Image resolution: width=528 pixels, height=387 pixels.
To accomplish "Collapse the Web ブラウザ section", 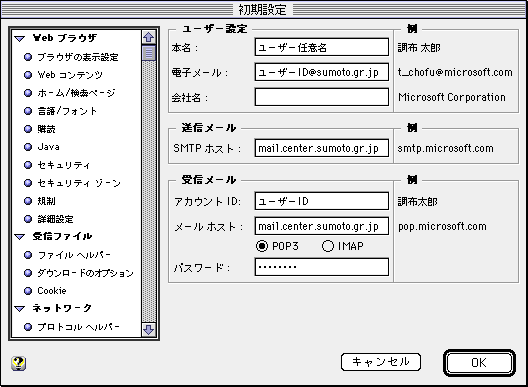I will [20, 39].
